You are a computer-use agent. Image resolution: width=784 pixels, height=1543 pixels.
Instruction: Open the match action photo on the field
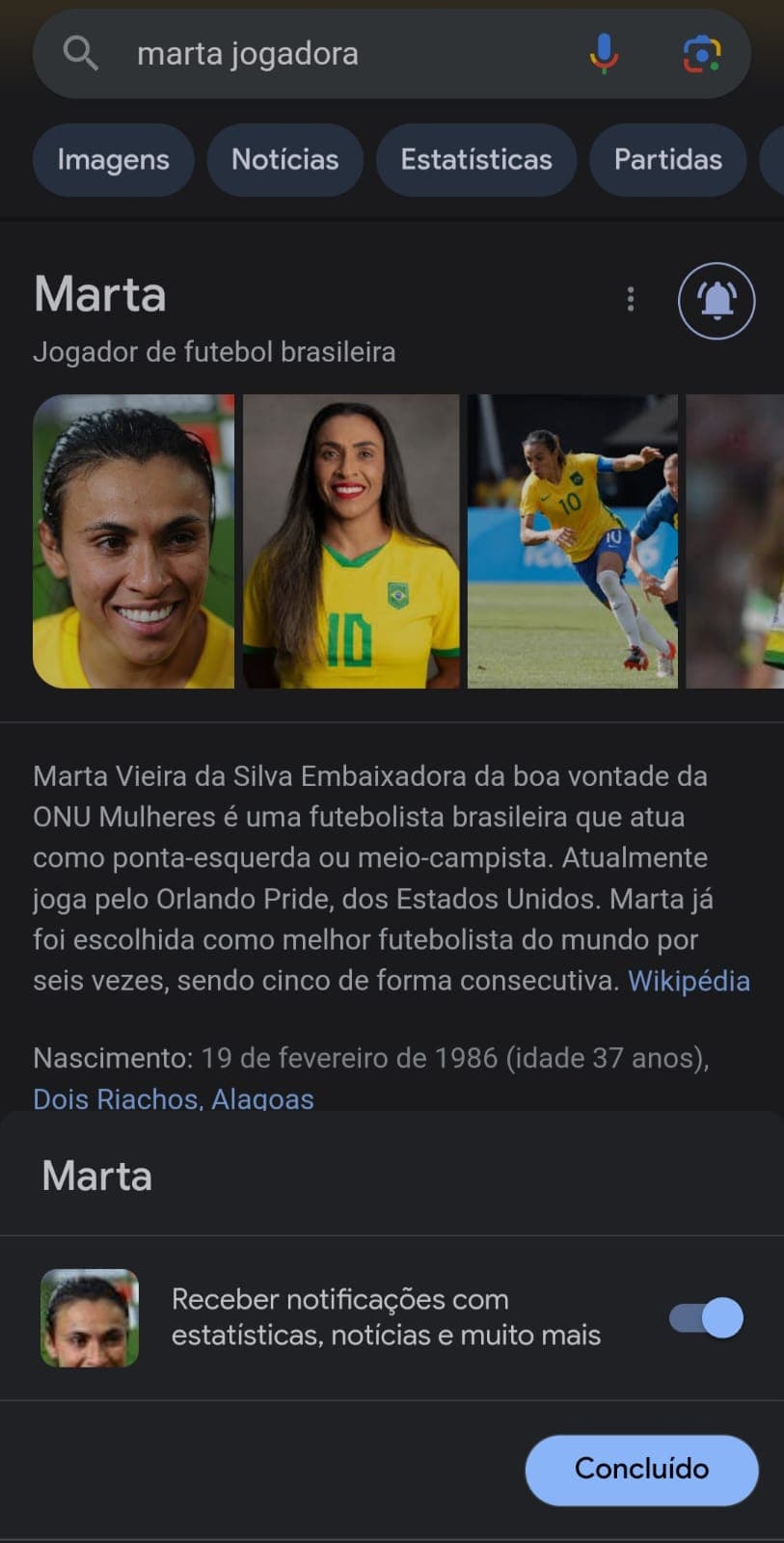pos(573,541)
